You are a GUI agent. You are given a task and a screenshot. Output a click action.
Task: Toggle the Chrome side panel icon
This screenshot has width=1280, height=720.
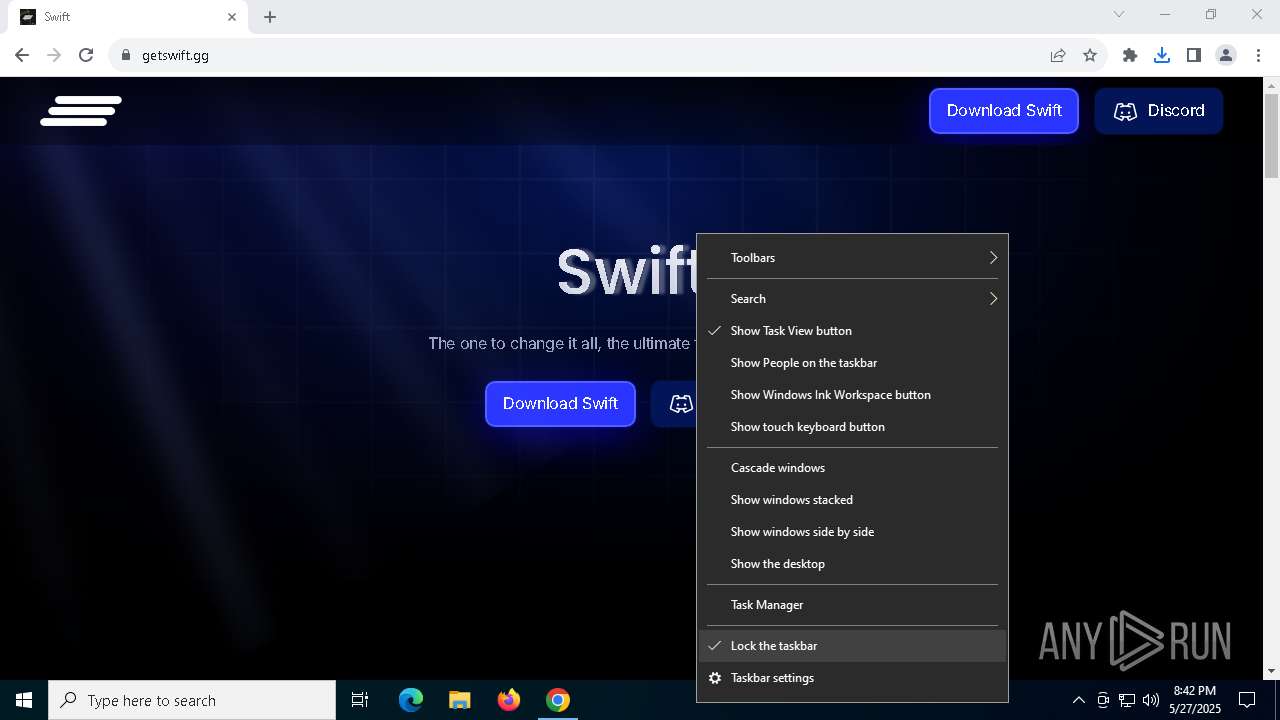click(x=1194, y=55)
